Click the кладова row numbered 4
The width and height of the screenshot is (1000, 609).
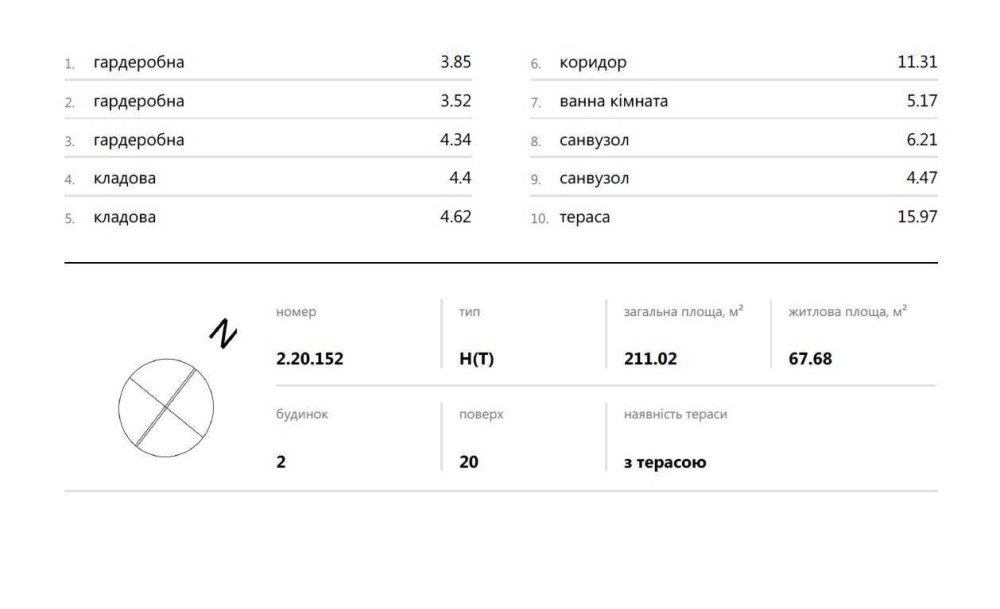(x=124, y=179)
